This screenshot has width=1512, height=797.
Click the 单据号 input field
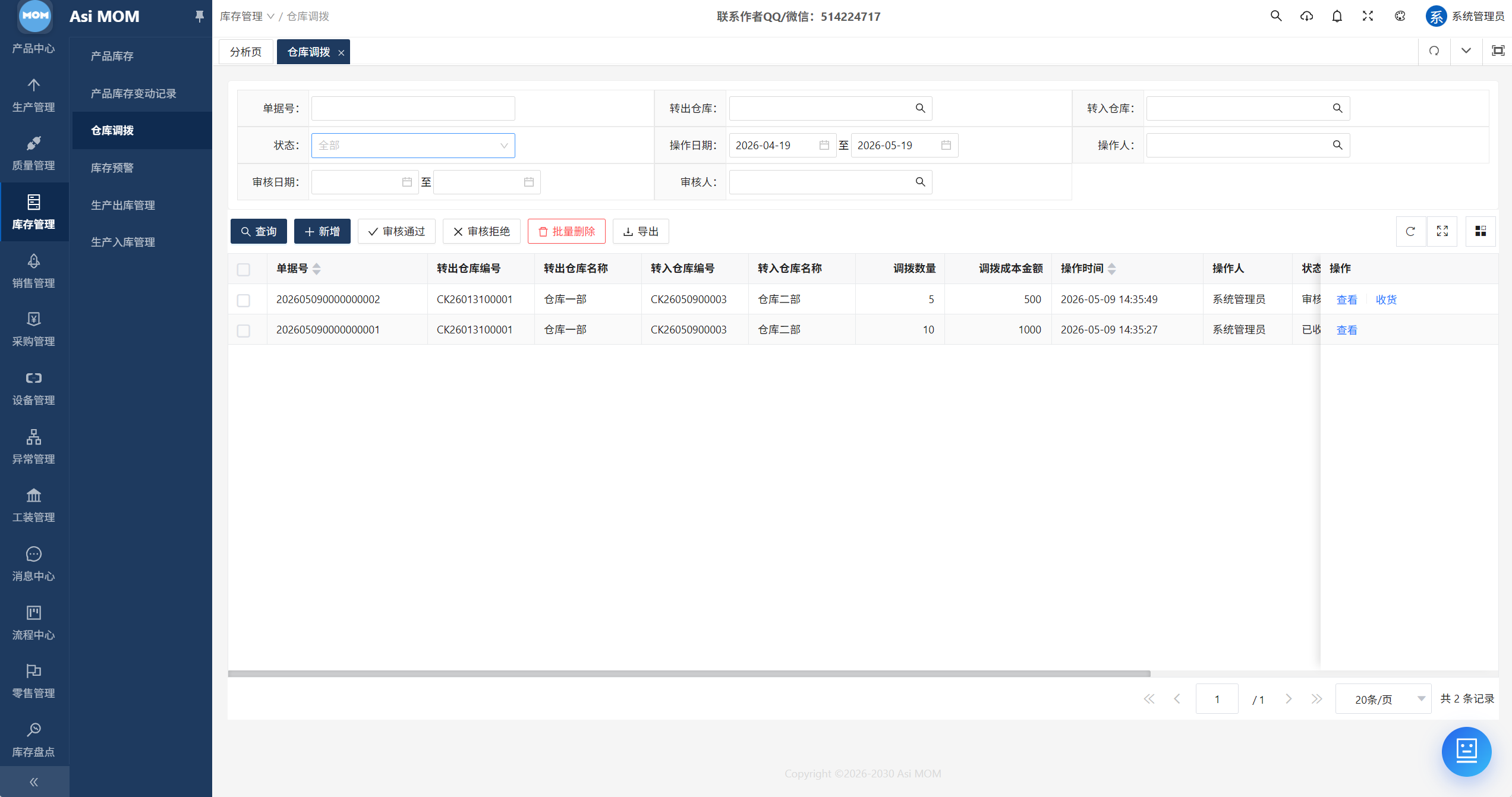pos(413,108)
